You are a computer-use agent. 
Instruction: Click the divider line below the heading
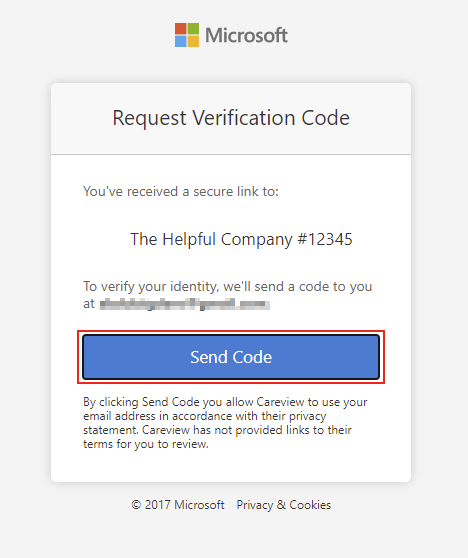pyautogui.click(x=231, y=154)
